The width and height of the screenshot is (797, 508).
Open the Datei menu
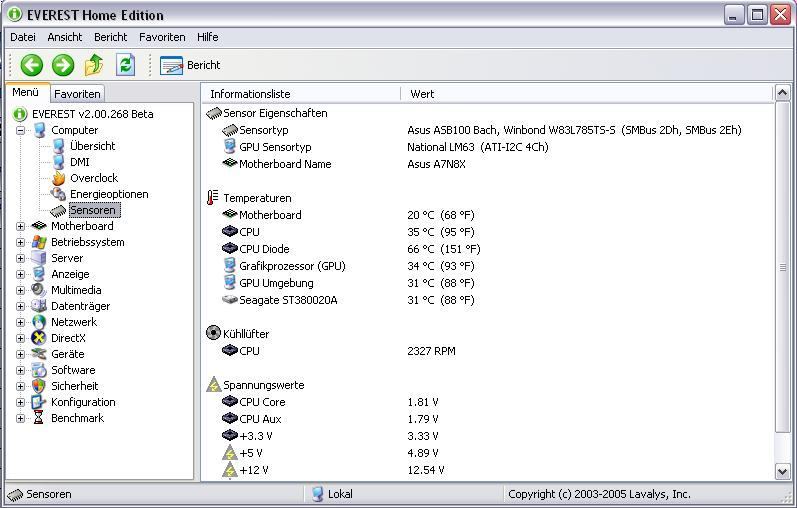point(23,37)
